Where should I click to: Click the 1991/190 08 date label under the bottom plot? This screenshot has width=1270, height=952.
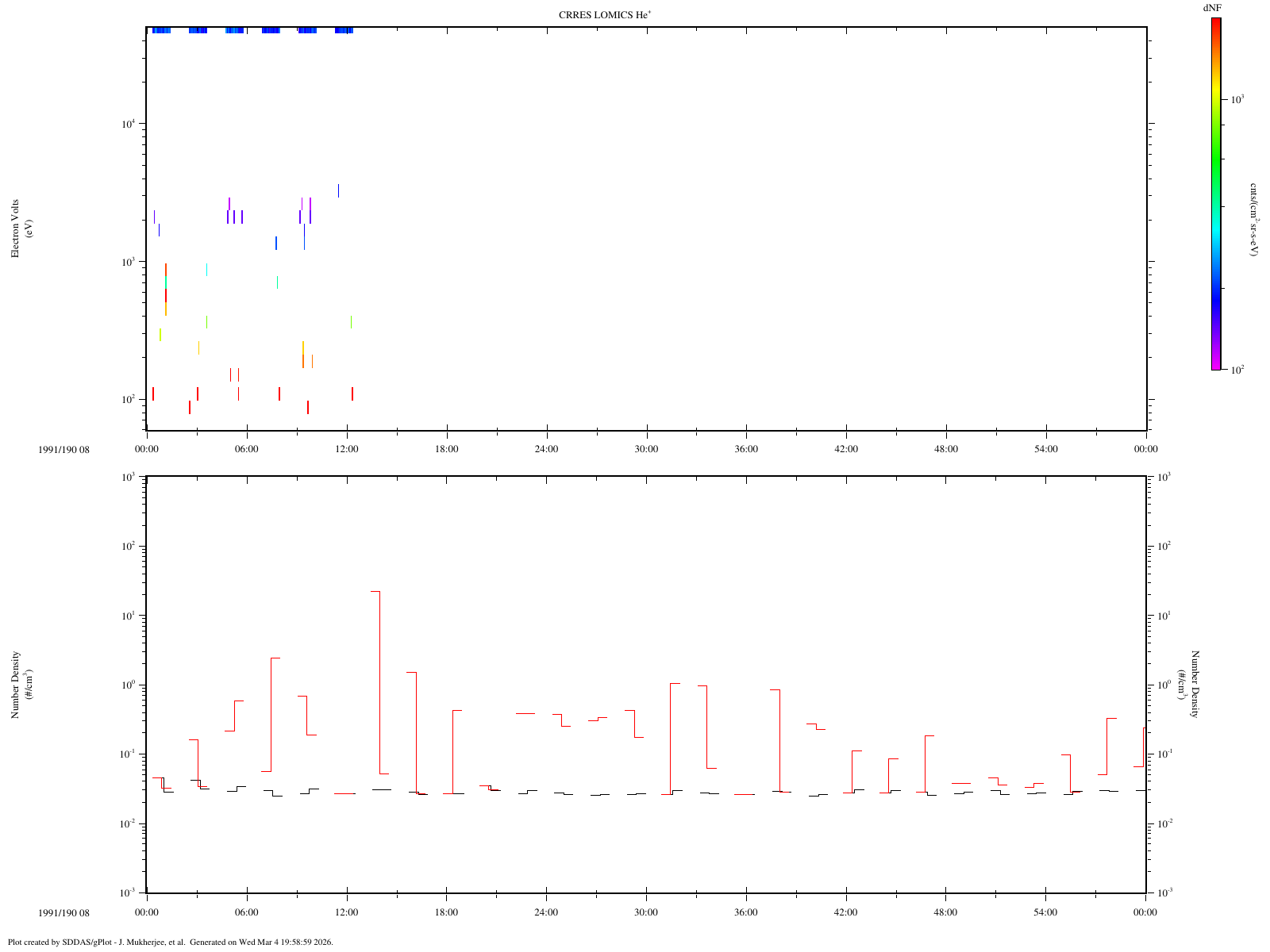coord(64,912)
